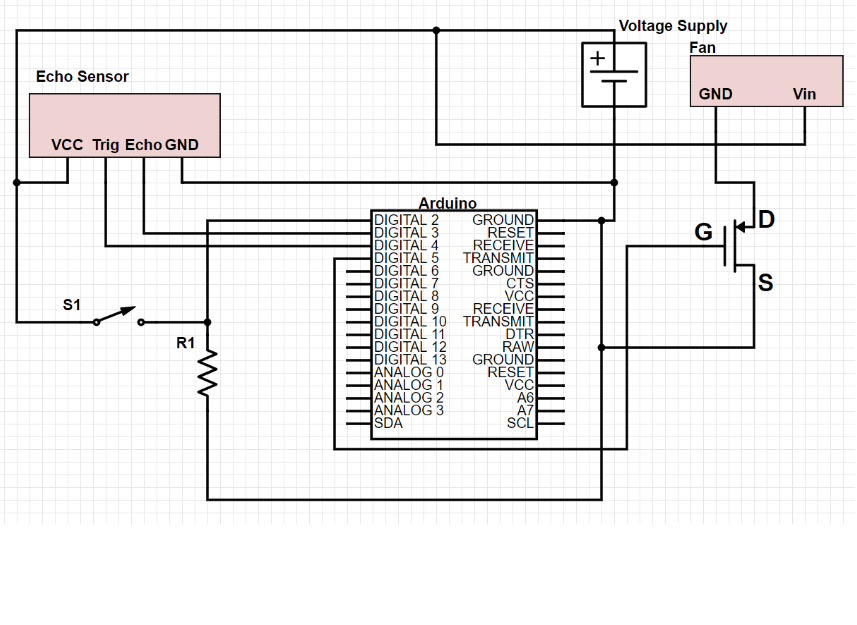Click the Trig pin label
Image resolution: width=857 pixels, height=625 pixels.
pyautogui.click(x=105, y=145)
